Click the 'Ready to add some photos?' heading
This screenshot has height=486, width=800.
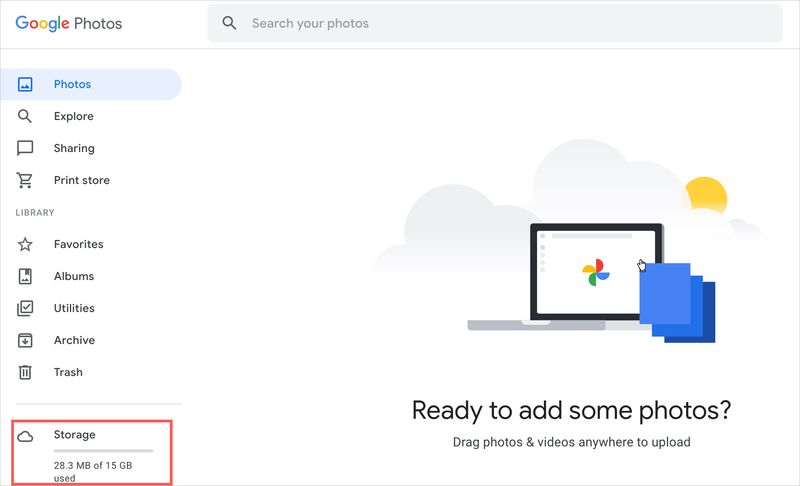click(x=571, y=411)
